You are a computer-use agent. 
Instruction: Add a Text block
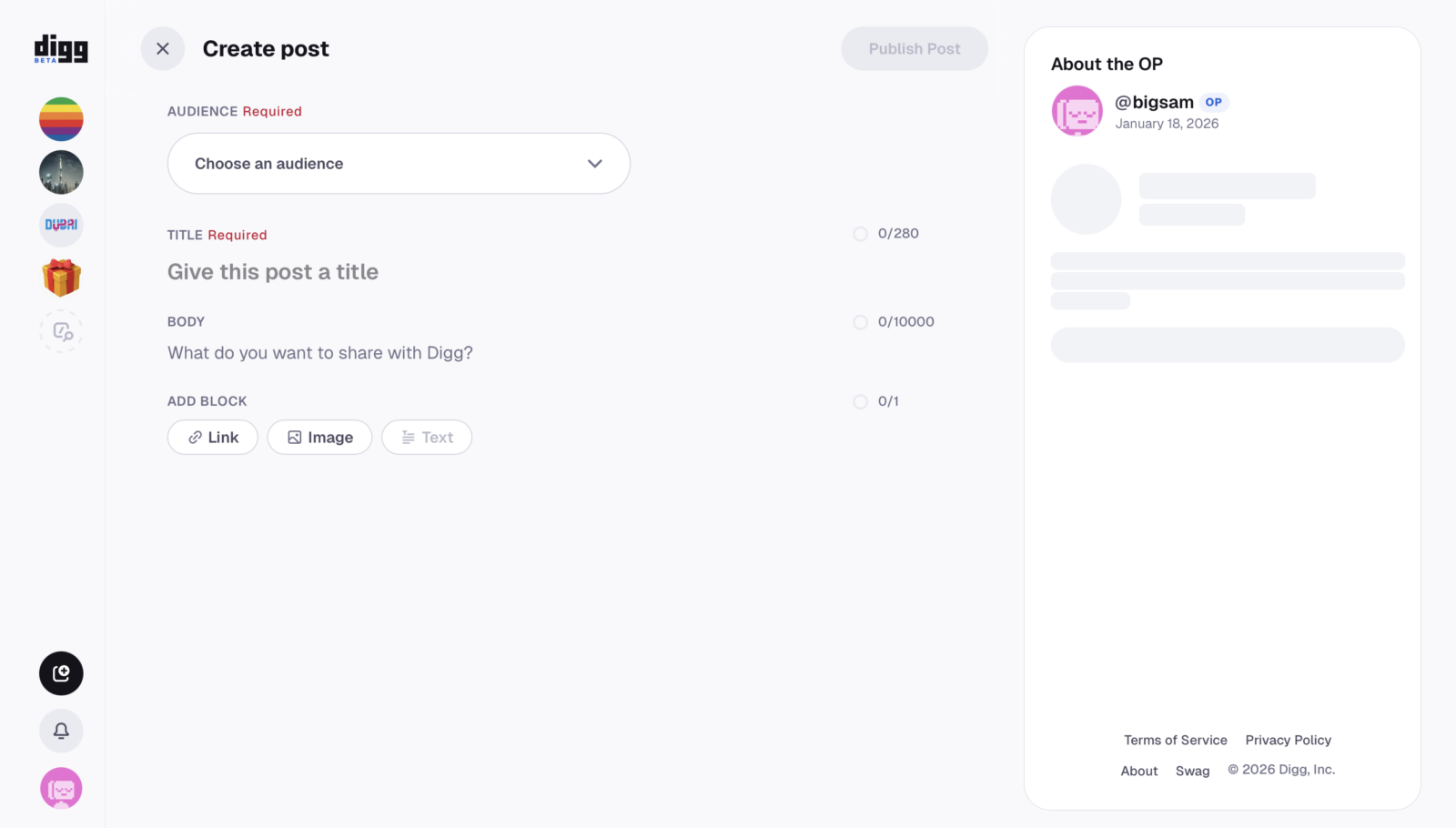(x=427, y=438)
